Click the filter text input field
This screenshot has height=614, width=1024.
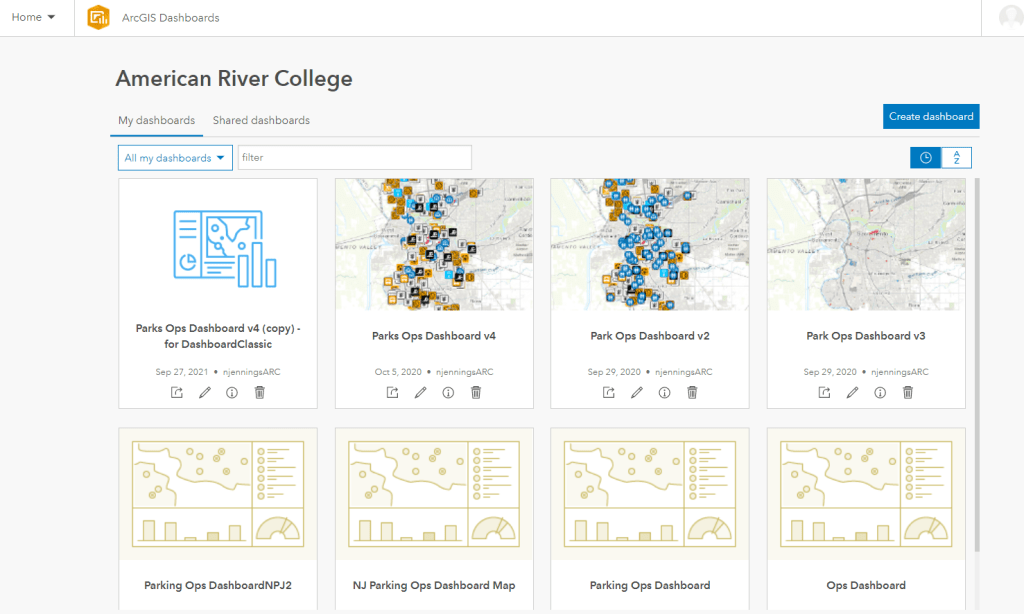point(354,158)
